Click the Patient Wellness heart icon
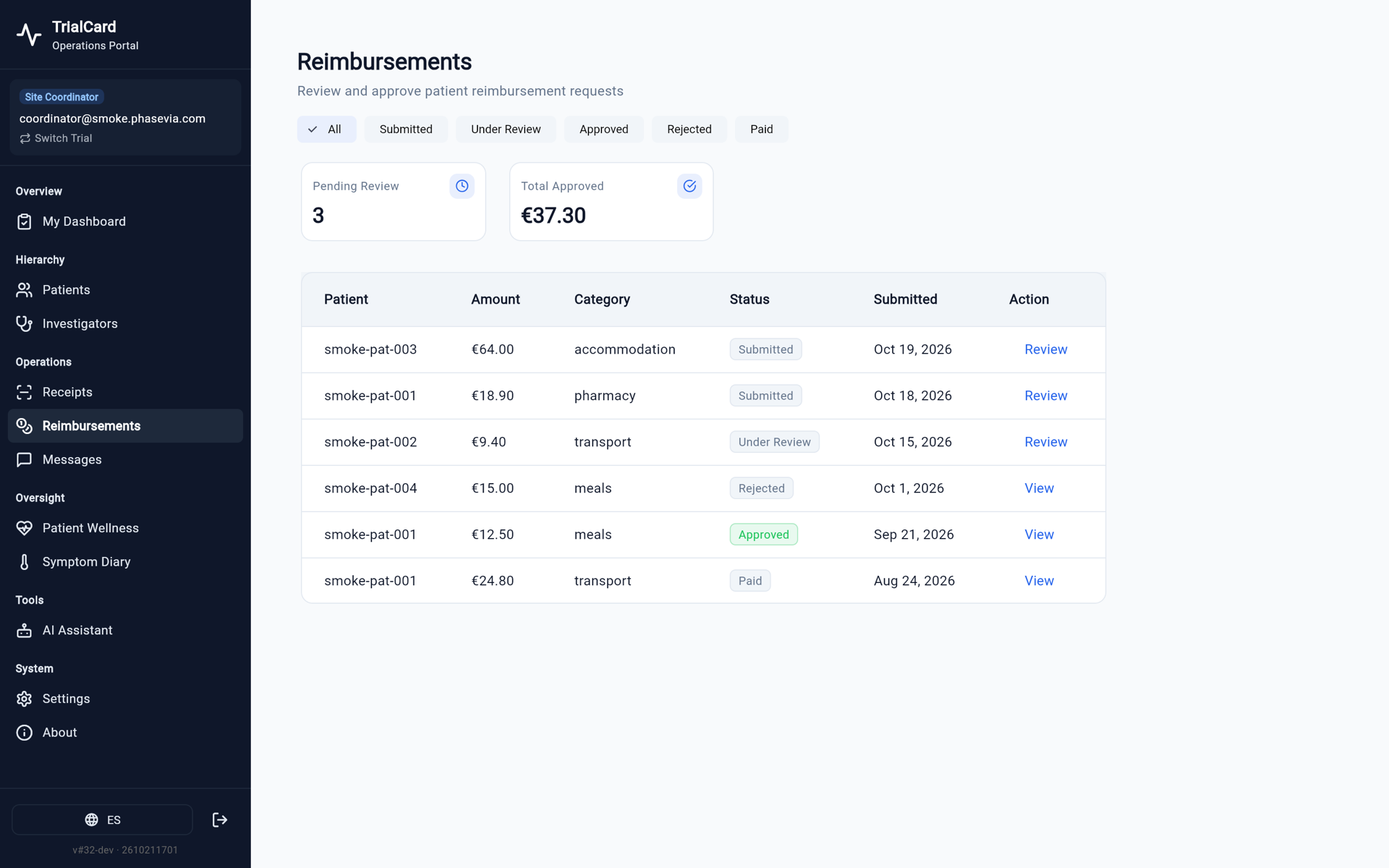This screenshot has width=1389, height=868. (x=24, y=528)
